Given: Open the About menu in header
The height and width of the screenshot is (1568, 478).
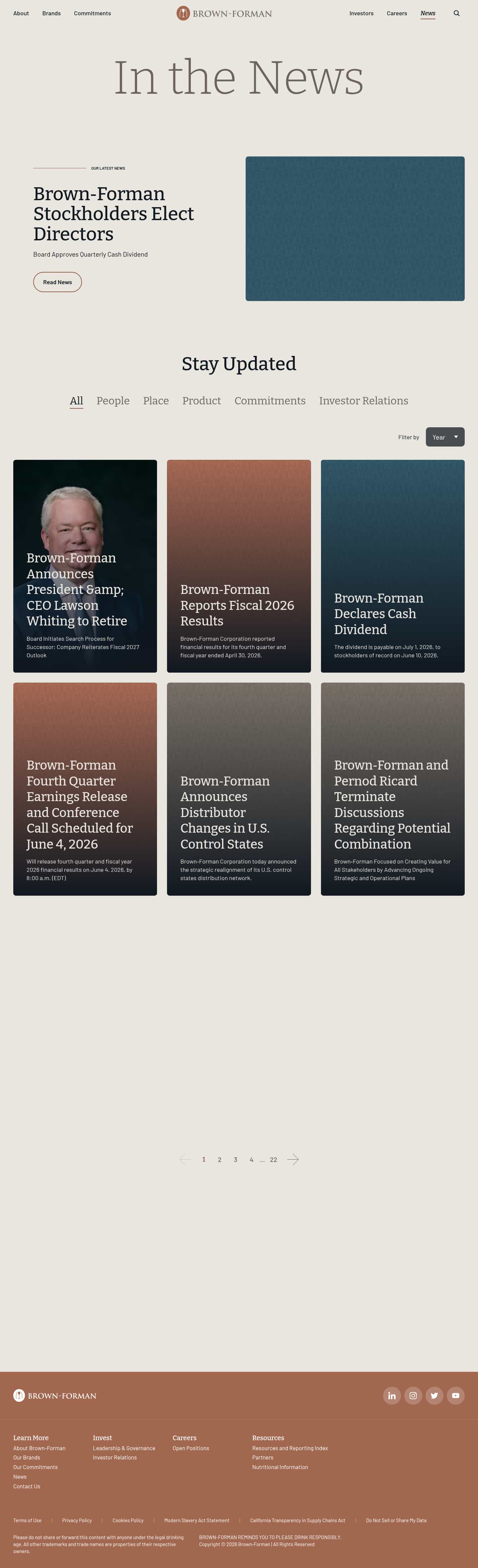Looking at the screenshot, I should point(21,13).
